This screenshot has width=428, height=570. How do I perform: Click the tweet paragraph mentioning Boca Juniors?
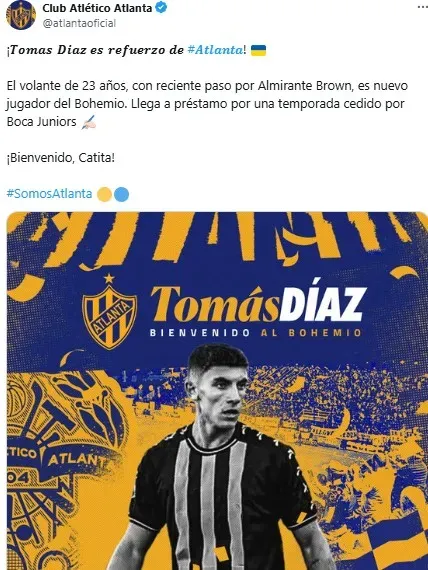207,104
